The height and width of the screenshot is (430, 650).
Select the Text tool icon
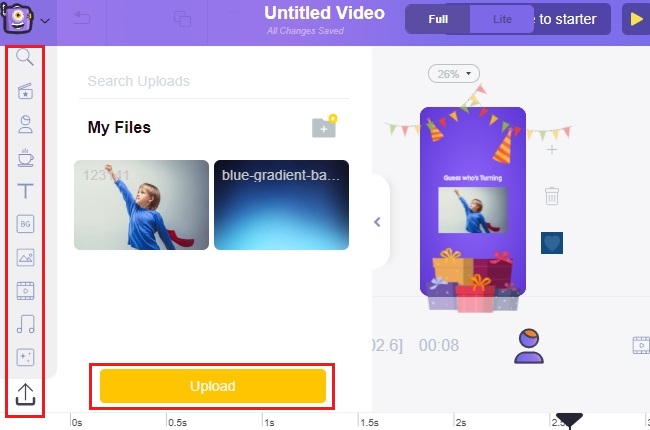[x=25, y=191]
